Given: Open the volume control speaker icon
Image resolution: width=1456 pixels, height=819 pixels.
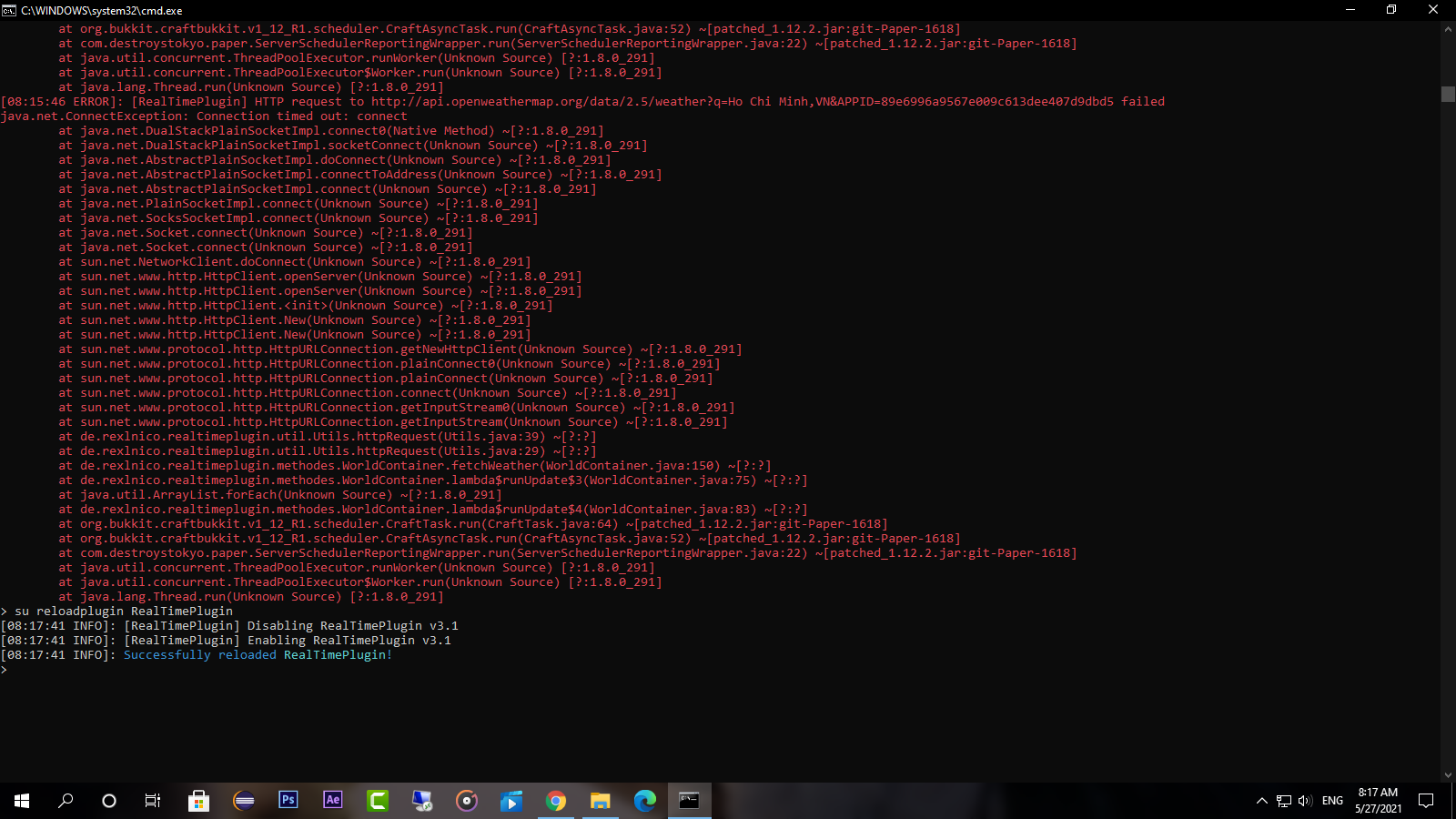Looking at the screenshot, I should pos(1305,801).
